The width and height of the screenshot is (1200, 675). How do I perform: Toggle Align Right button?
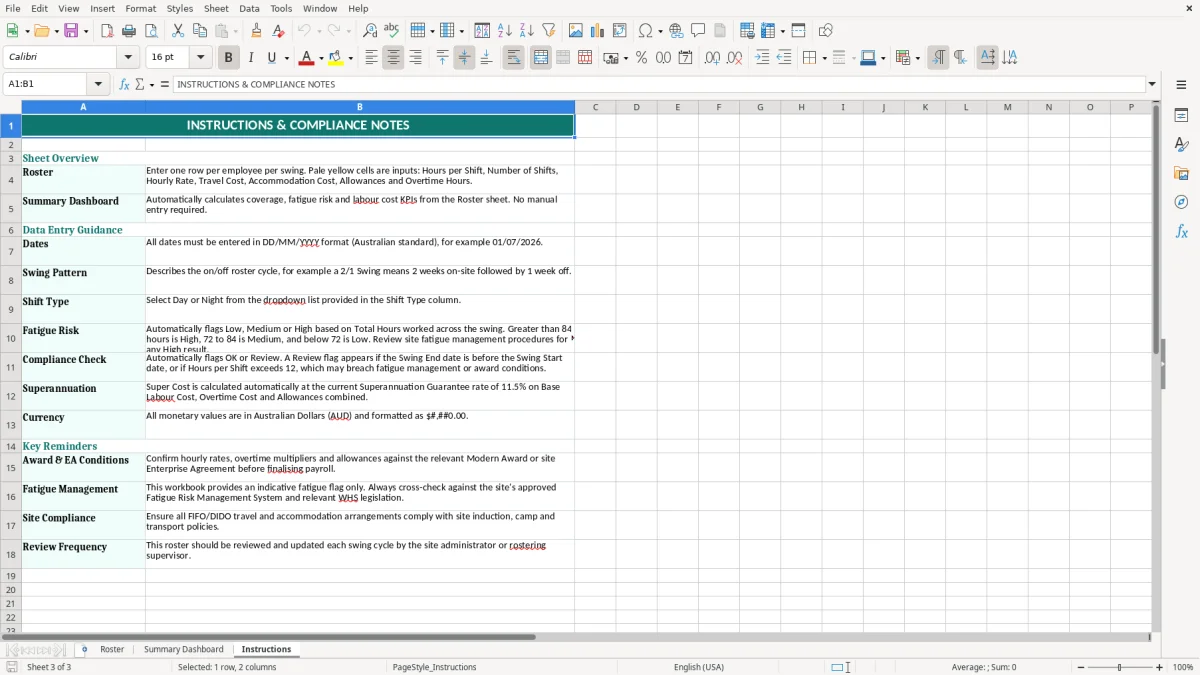tap(415, 58)
